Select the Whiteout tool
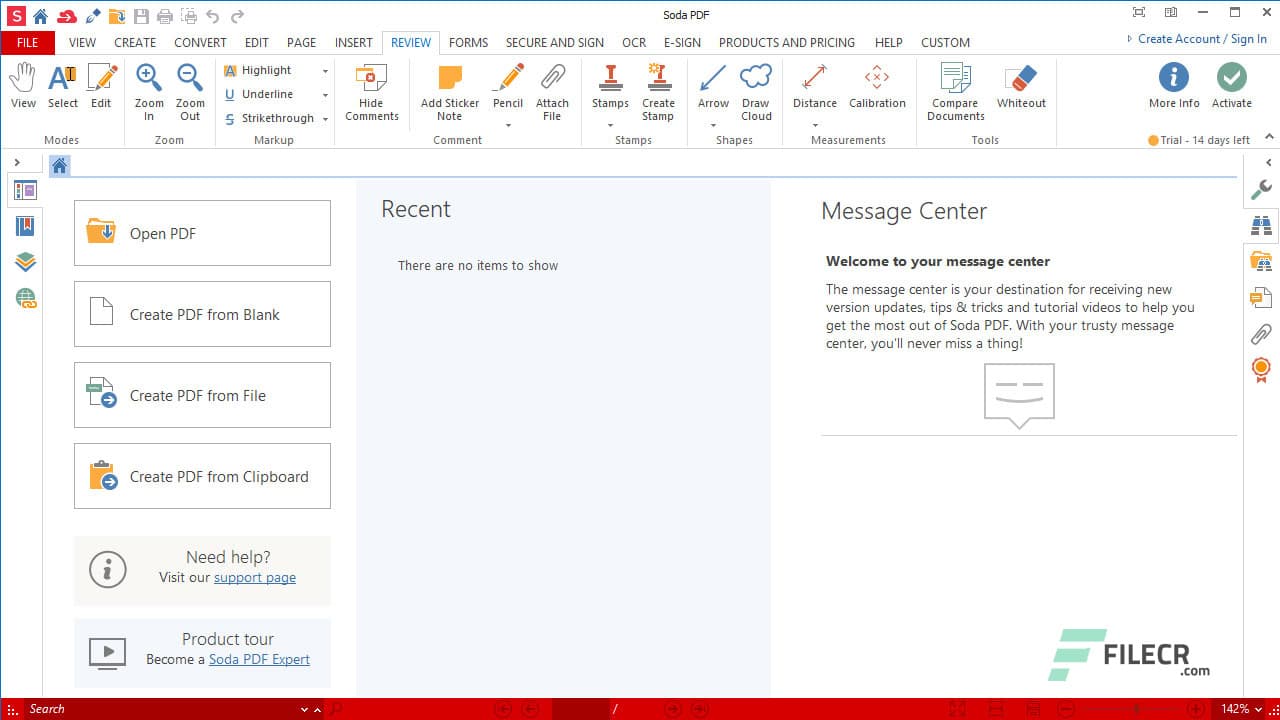Screen dimensions: 1280x720 point(1020,90)
